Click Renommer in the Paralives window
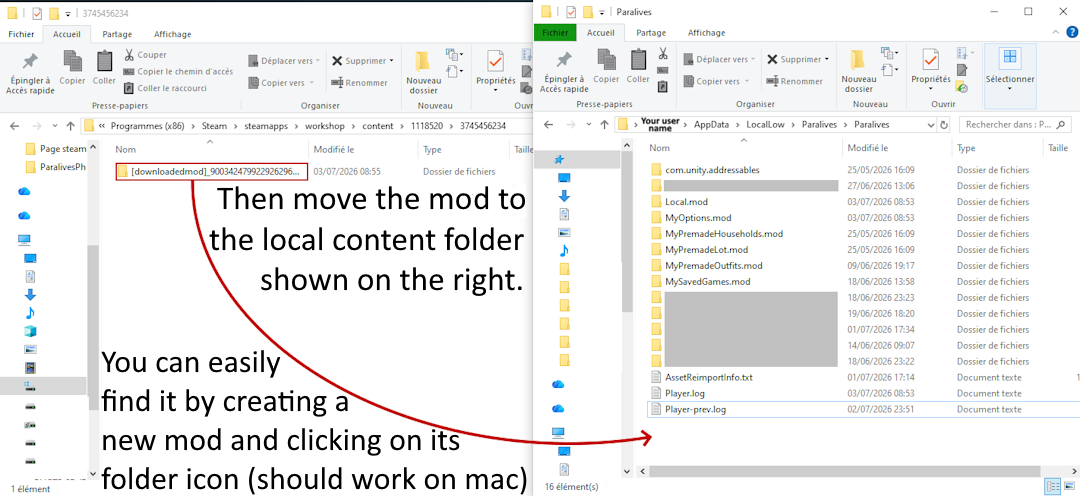The height and width of the screenshot is (496, 1080). click(794, 81)
